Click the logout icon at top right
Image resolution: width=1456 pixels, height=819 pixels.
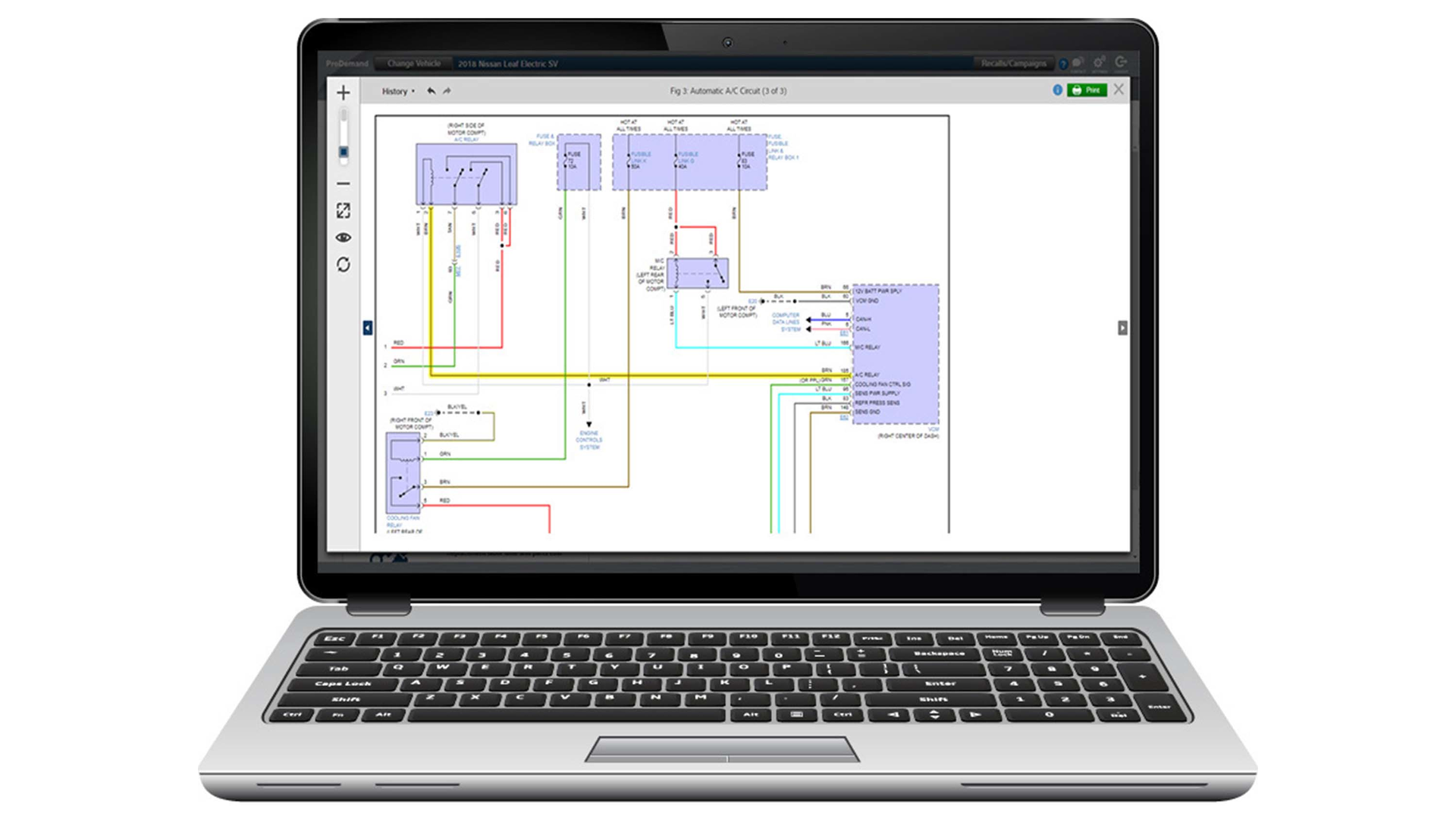tap(1120, 64)
